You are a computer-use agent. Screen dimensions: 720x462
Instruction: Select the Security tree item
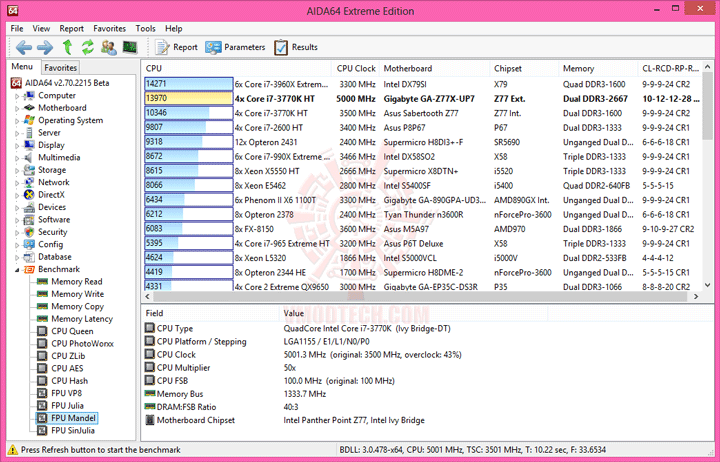point(46,232)
